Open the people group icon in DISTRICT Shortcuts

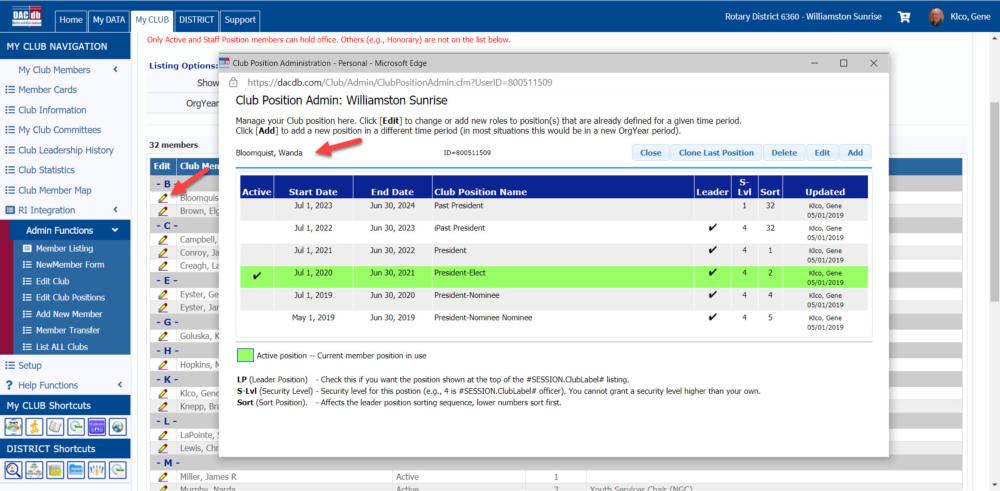point(97,470)
